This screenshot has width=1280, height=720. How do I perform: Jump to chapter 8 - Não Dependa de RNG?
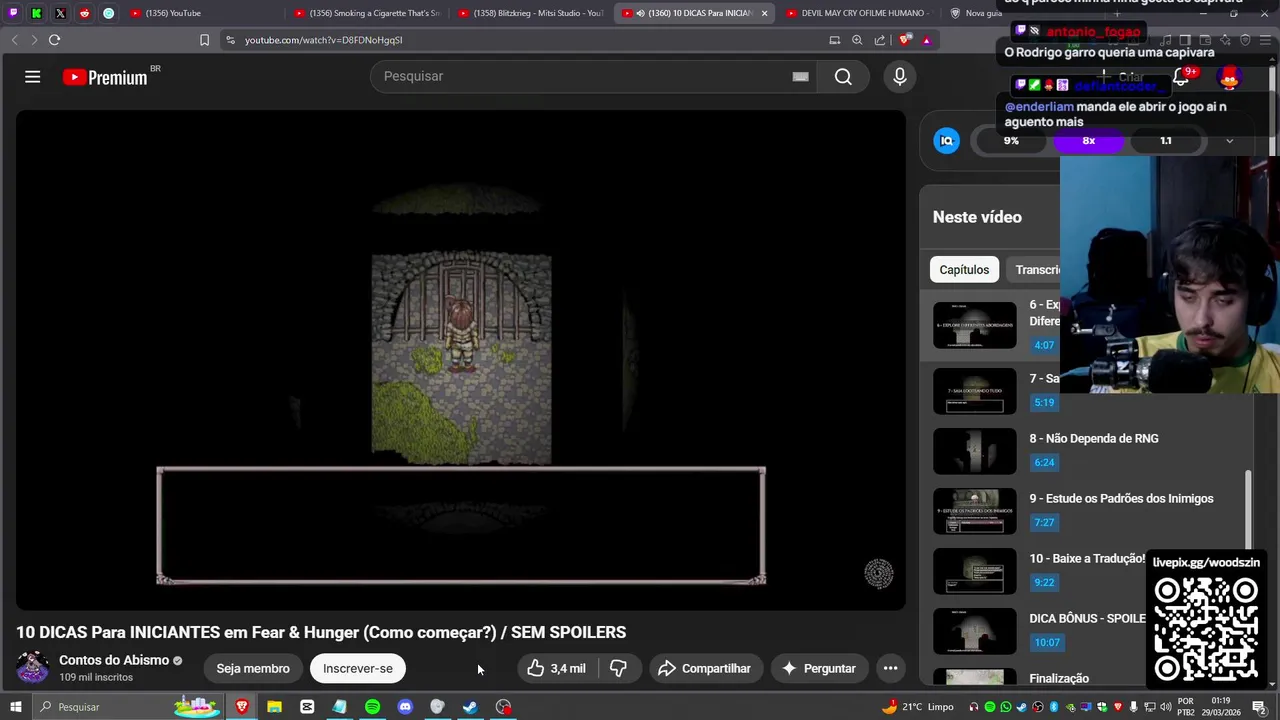pyautogui.click(x=1094, y=438)
